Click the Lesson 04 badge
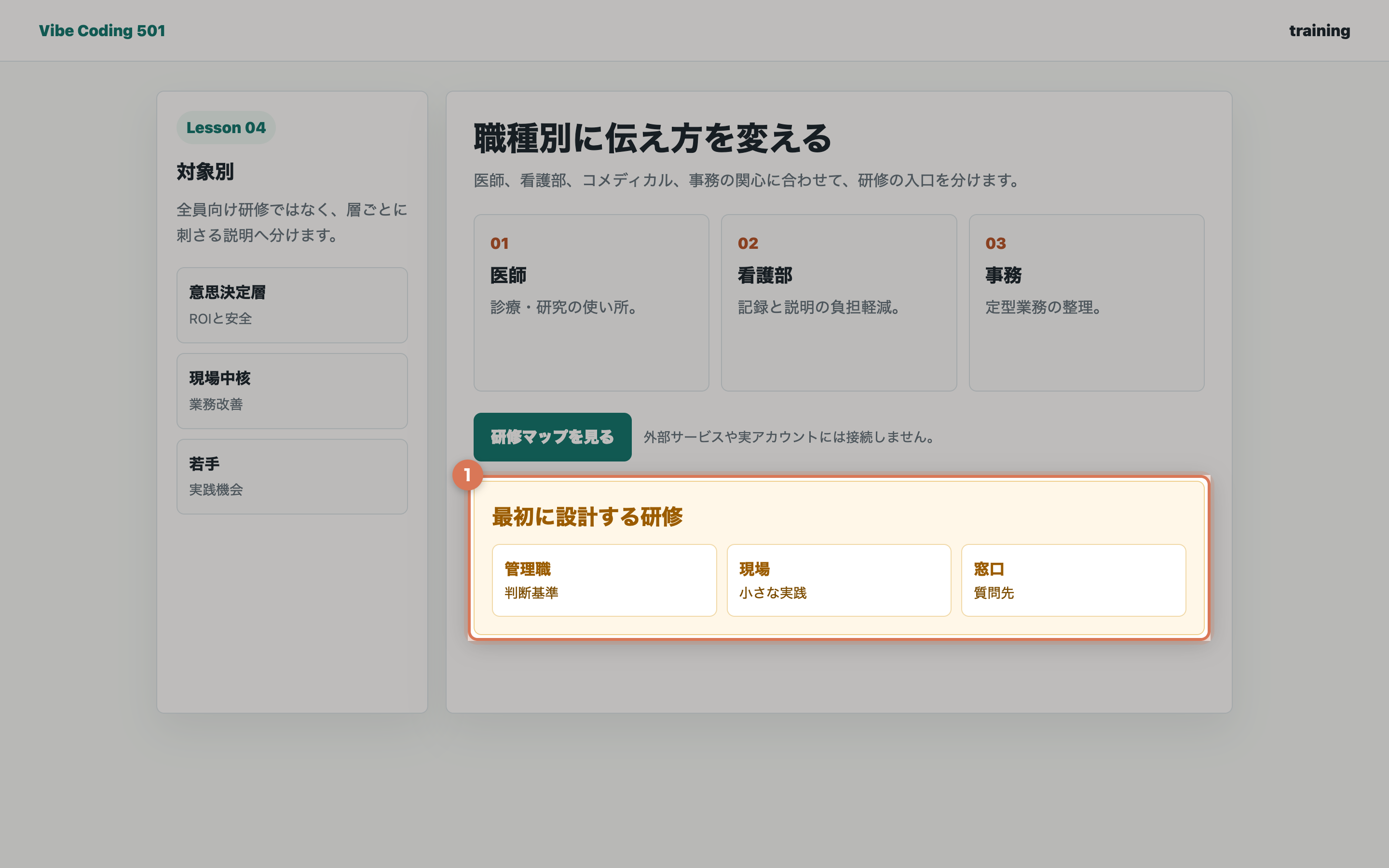The height and width of the screenshot is (868, 1389). click(x=226, y=127)
